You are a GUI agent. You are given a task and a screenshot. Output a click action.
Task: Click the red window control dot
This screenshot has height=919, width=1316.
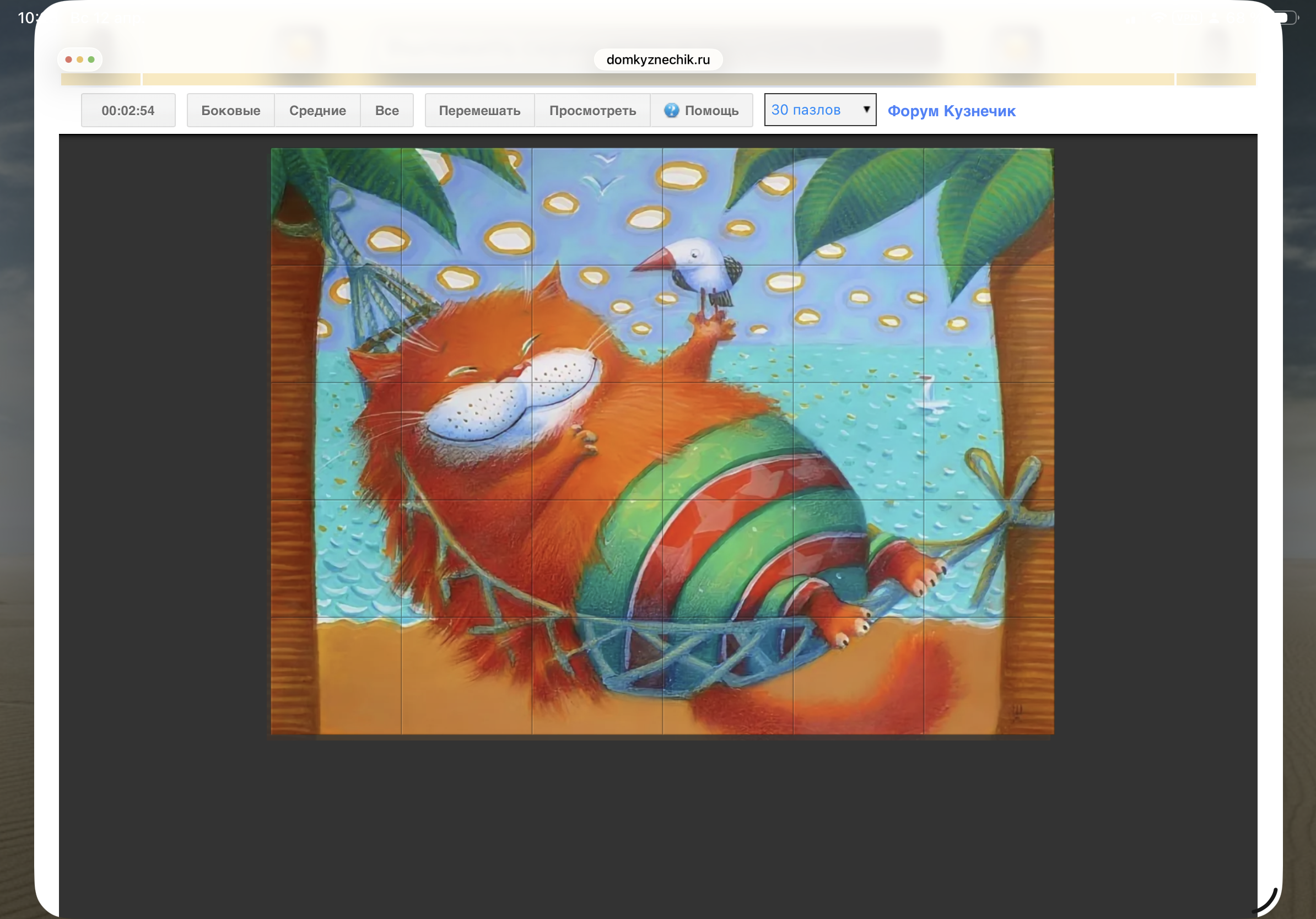point(69,60)
